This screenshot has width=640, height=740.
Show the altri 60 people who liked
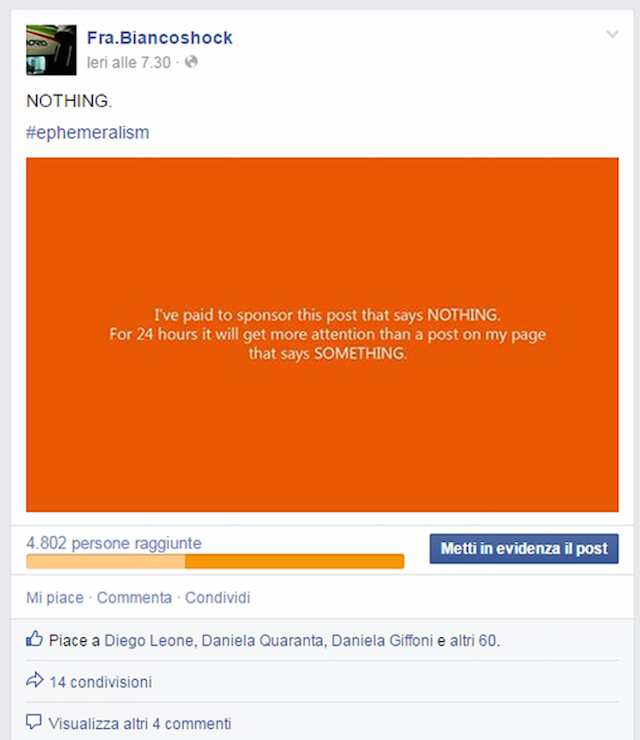point(473,640)
